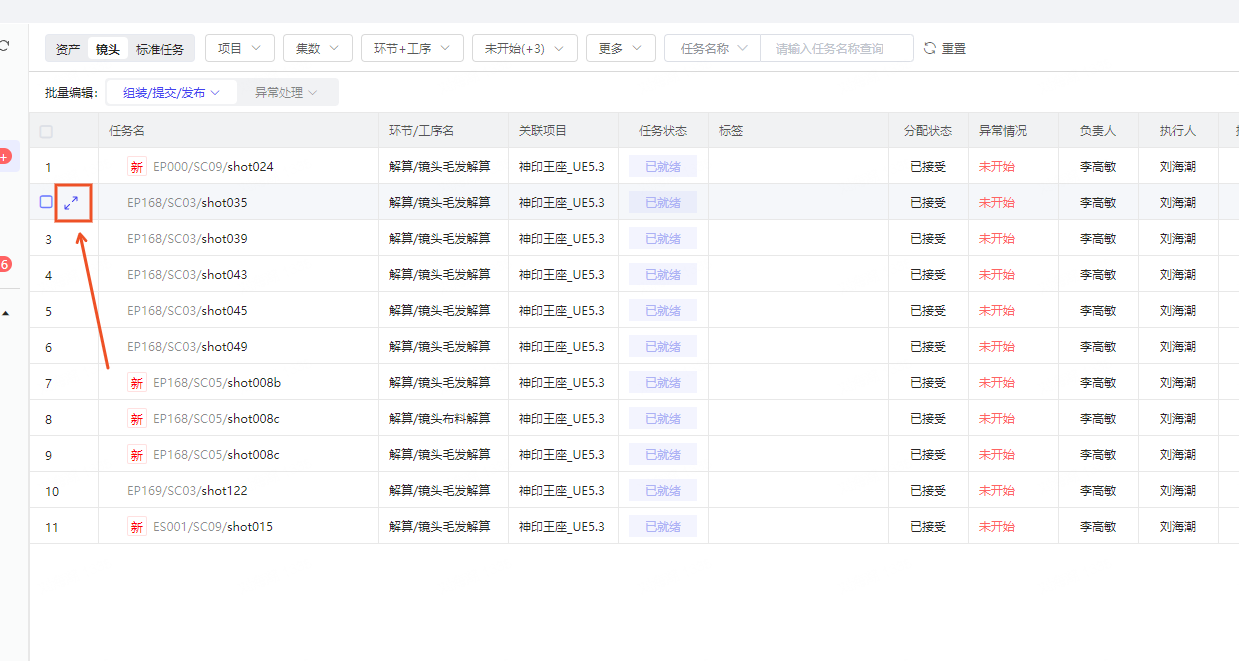1239x661 pixels.
Task: Click the 新 badge in row 8
Action: coord(137,419)
